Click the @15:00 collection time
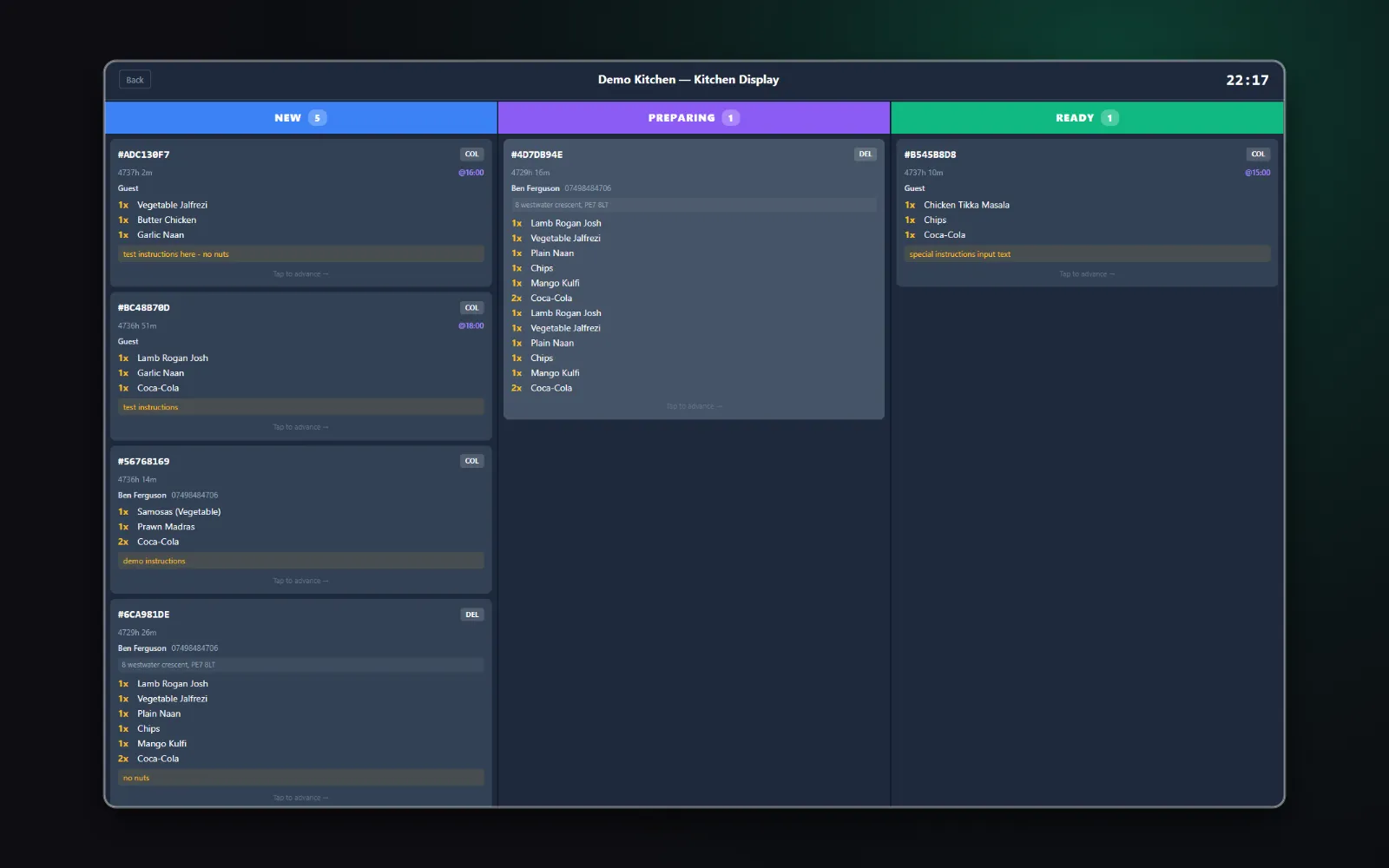This screenshot has height=868, width=1389. (x=1258, y=173)
